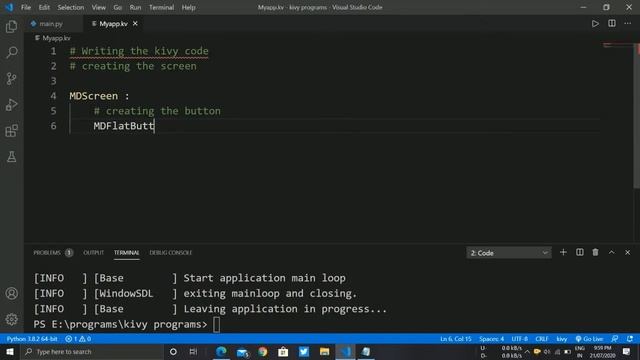Open the Selection menu

click(x=71, y=7)
